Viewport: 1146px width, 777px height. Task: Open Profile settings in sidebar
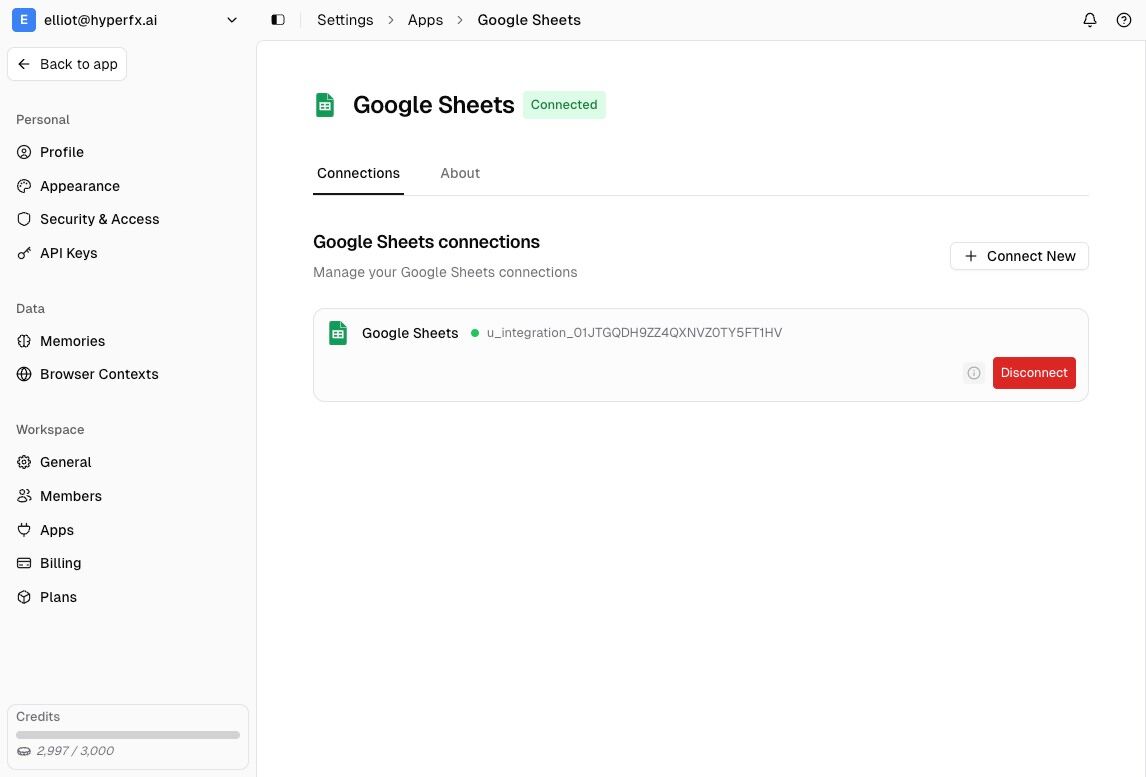click(61, 152)
